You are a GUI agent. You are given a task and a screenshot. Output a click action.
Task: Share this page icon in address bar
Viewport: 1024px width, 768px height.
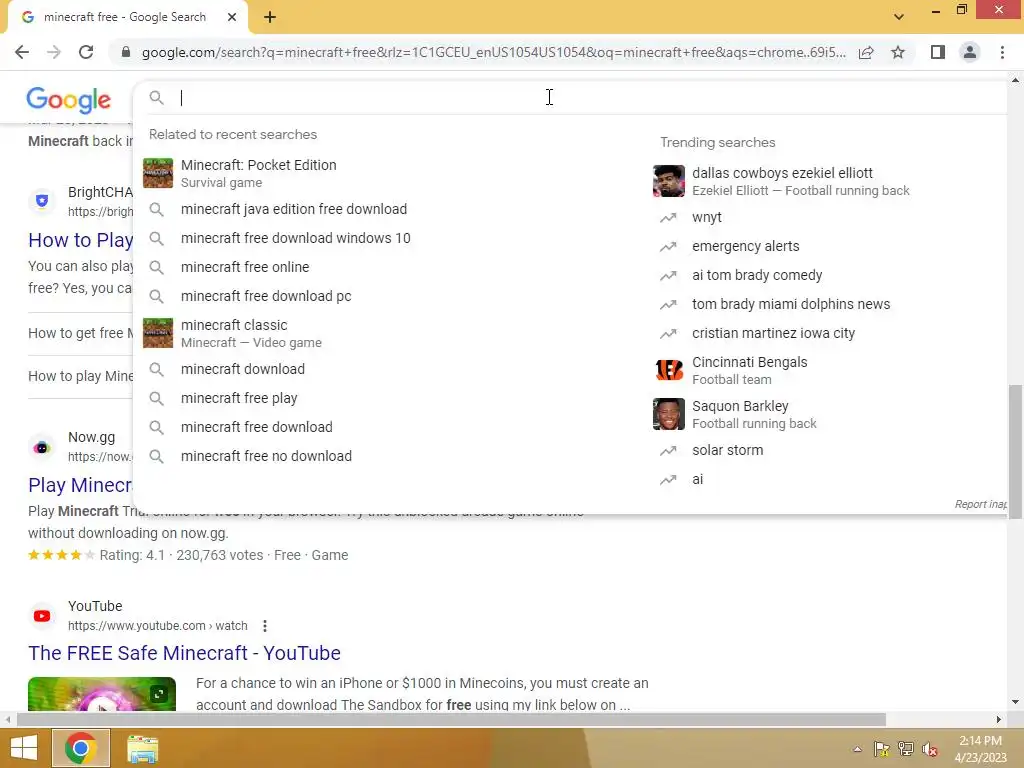[866, 52]
